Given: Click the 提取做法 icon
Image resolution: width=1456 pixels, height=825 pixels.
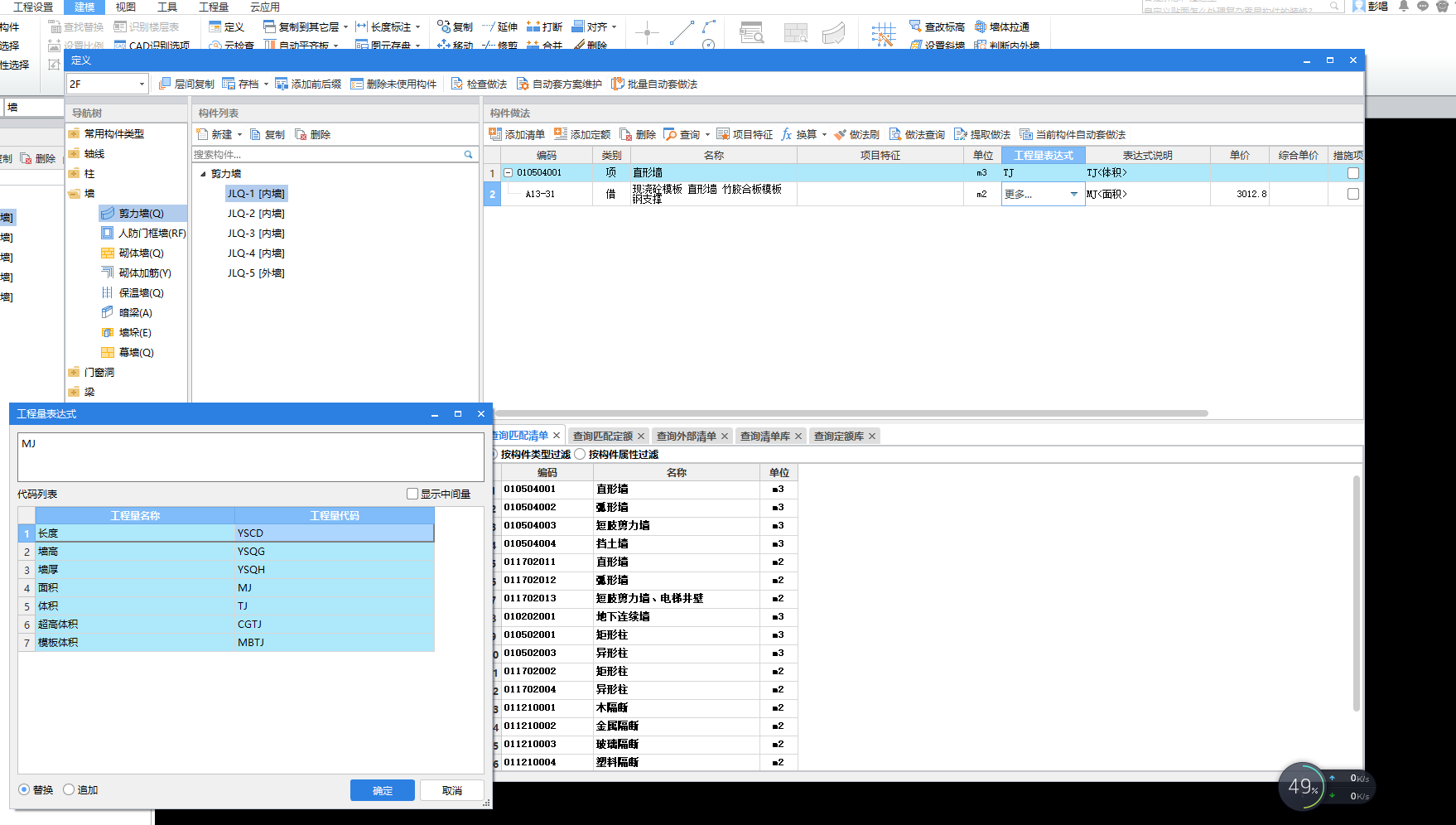Looking at the screenshot, I should coord(961,134).
